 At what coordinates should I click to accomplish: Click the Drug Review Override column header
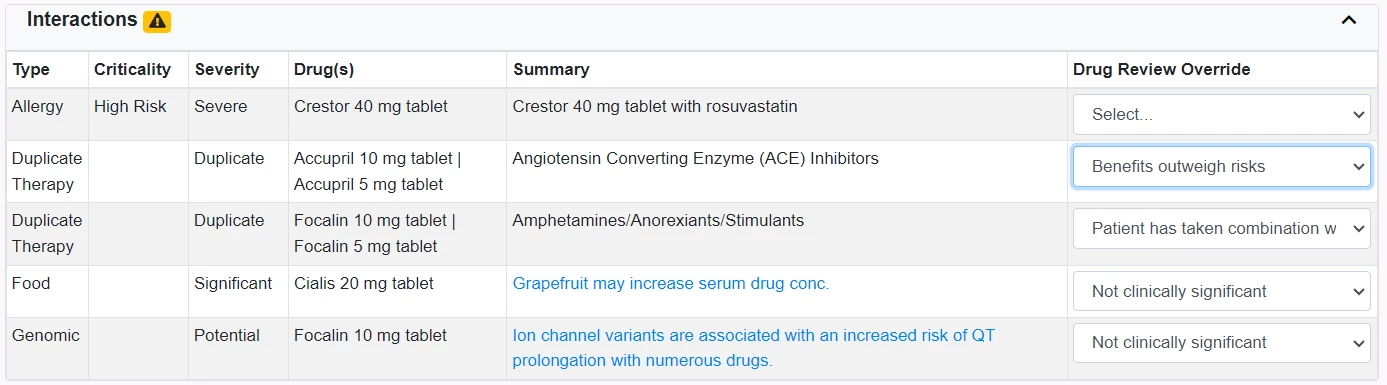(1162, 69)
